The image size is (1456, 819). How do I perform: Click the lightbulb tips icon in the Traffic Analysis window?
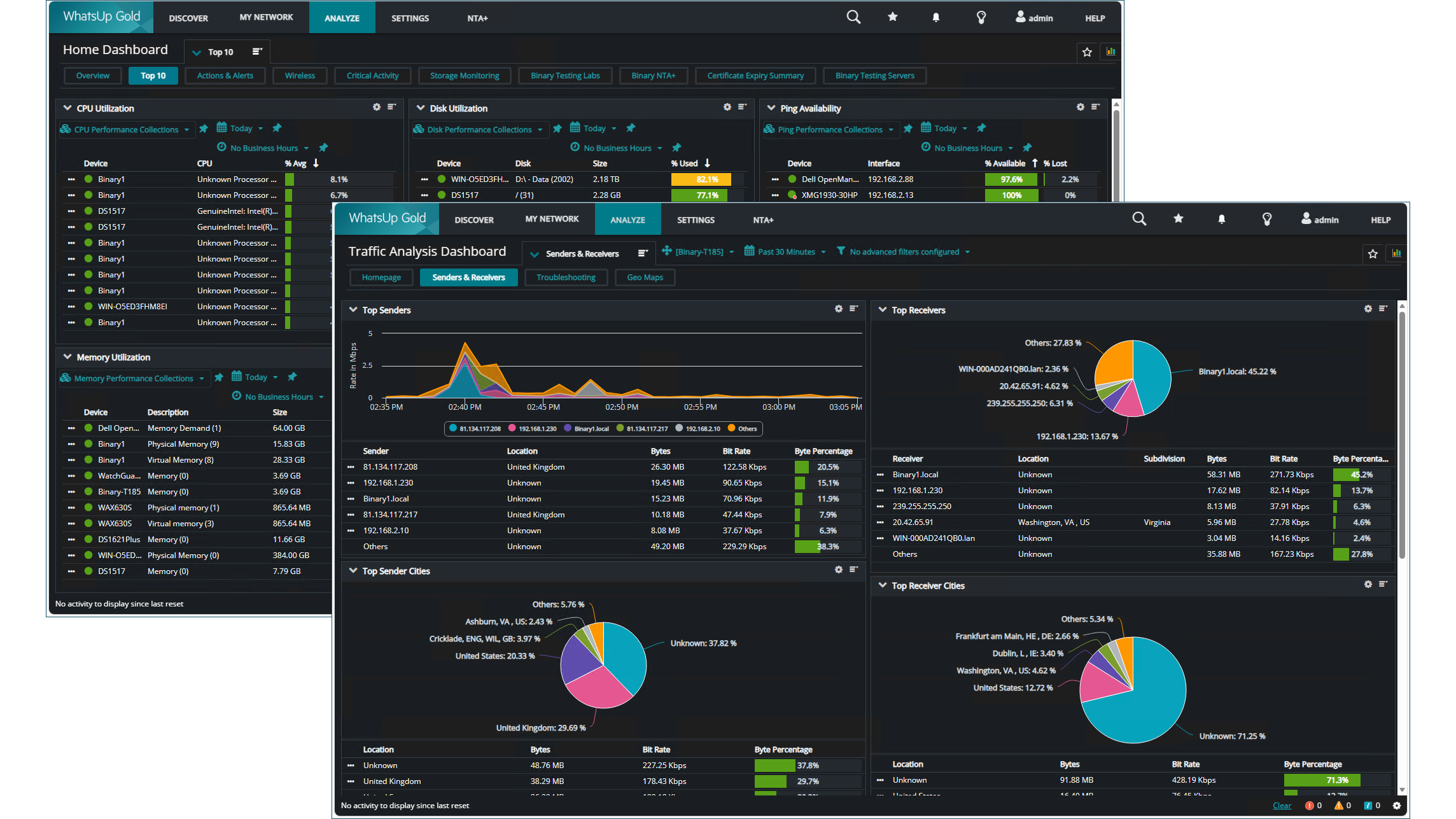click(x=1267, y=220)
